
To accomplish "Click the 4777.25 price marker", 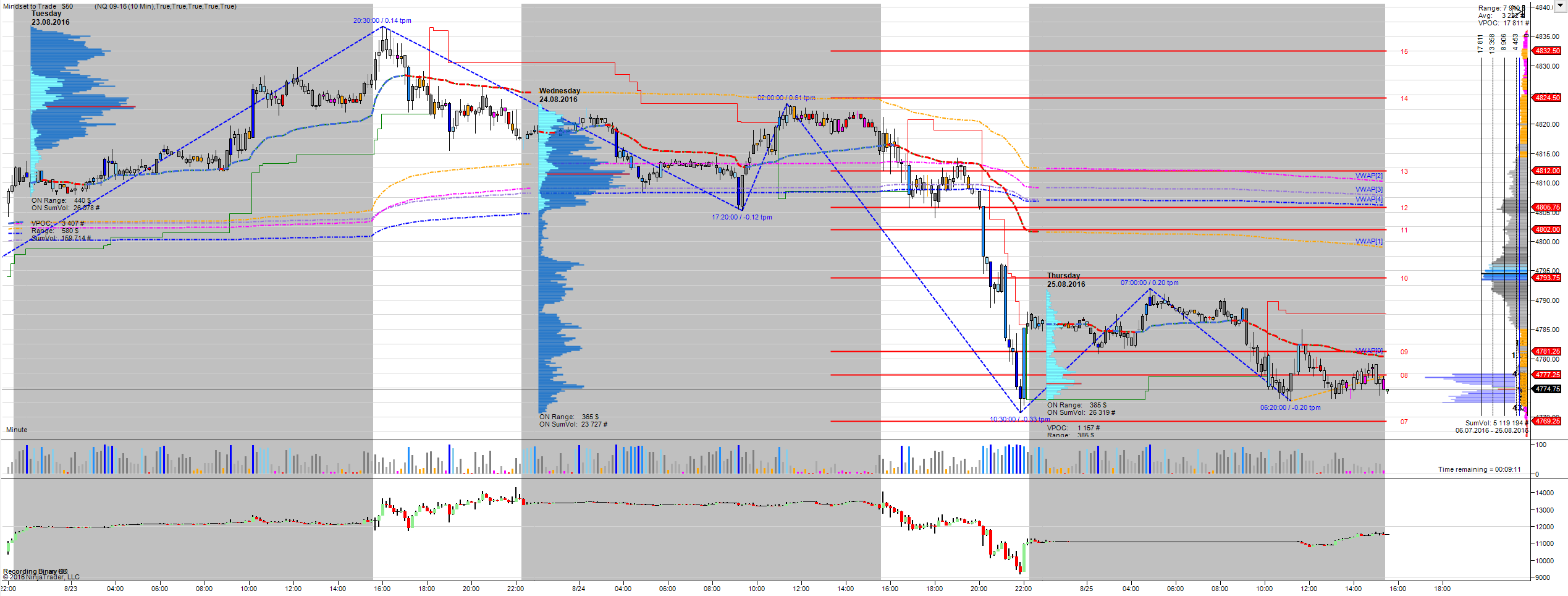I will click(x=1548, y=375).
